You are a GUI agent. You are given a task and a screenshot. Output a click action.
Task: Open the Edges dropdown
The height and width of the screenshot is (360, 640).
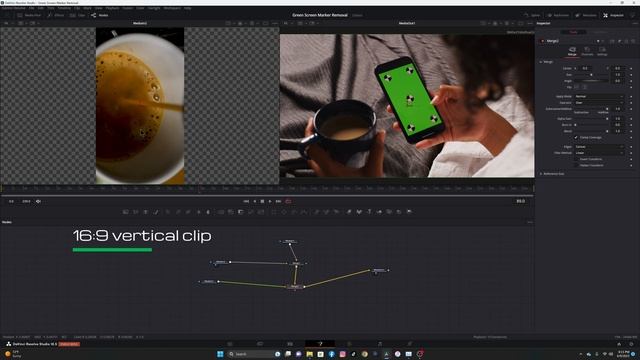599,147
